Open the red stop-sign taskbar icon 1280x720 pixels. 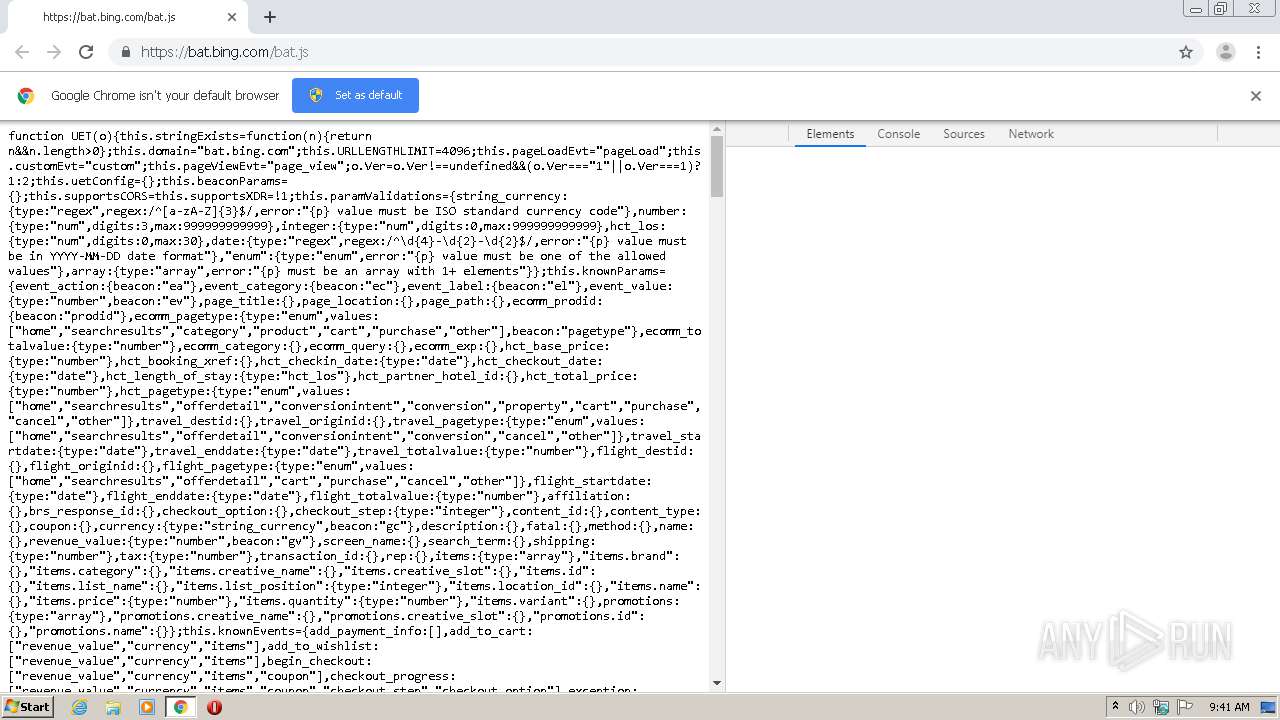pos(214,707)
